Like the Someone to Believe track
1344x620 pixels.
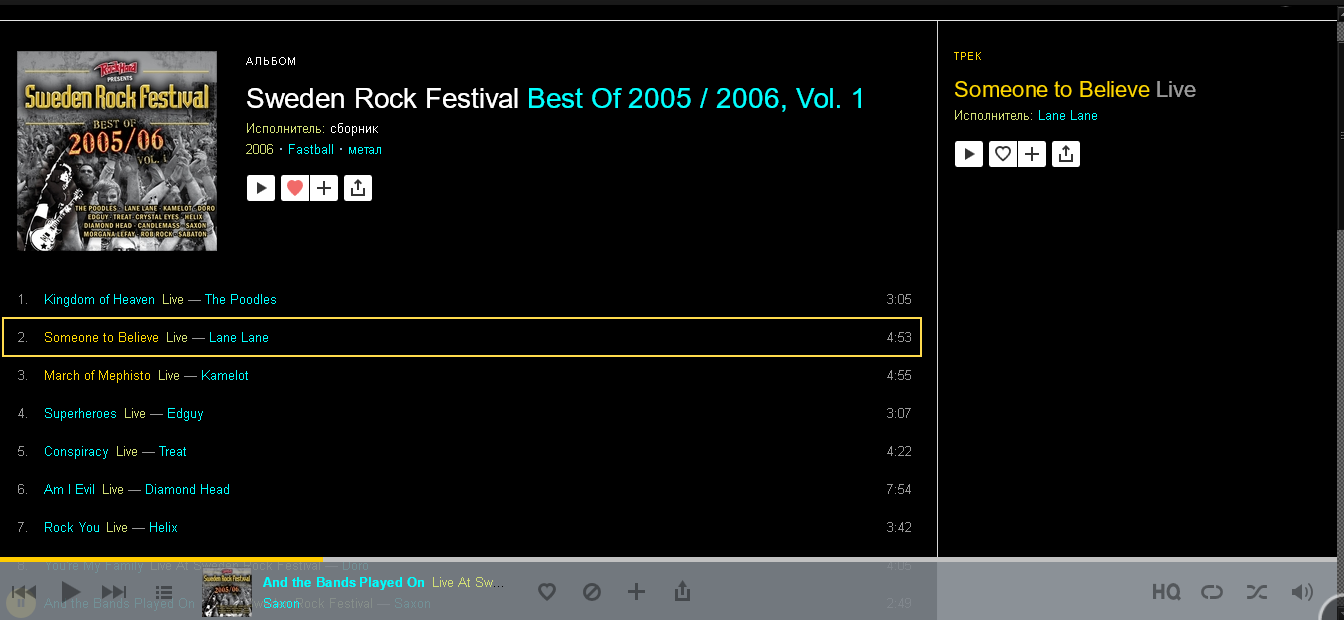(1003, 154)
